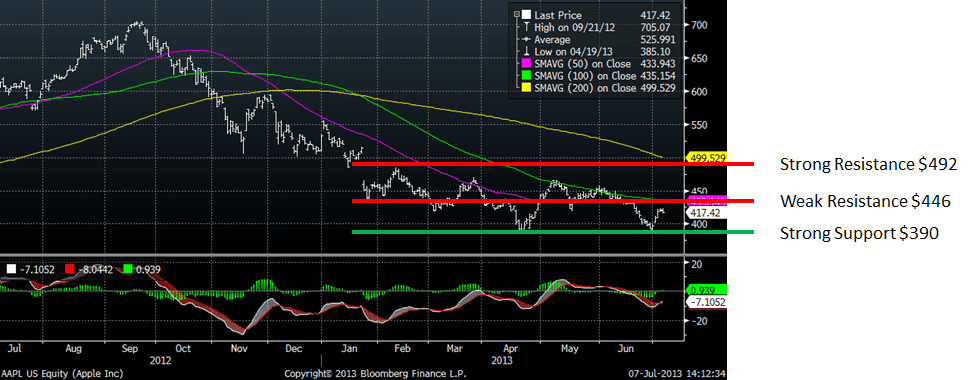Image resolution: width=970 pixels, height=380 pixels.
Task: Click the High marker icon in legend
Action: [x=526, y=27]
